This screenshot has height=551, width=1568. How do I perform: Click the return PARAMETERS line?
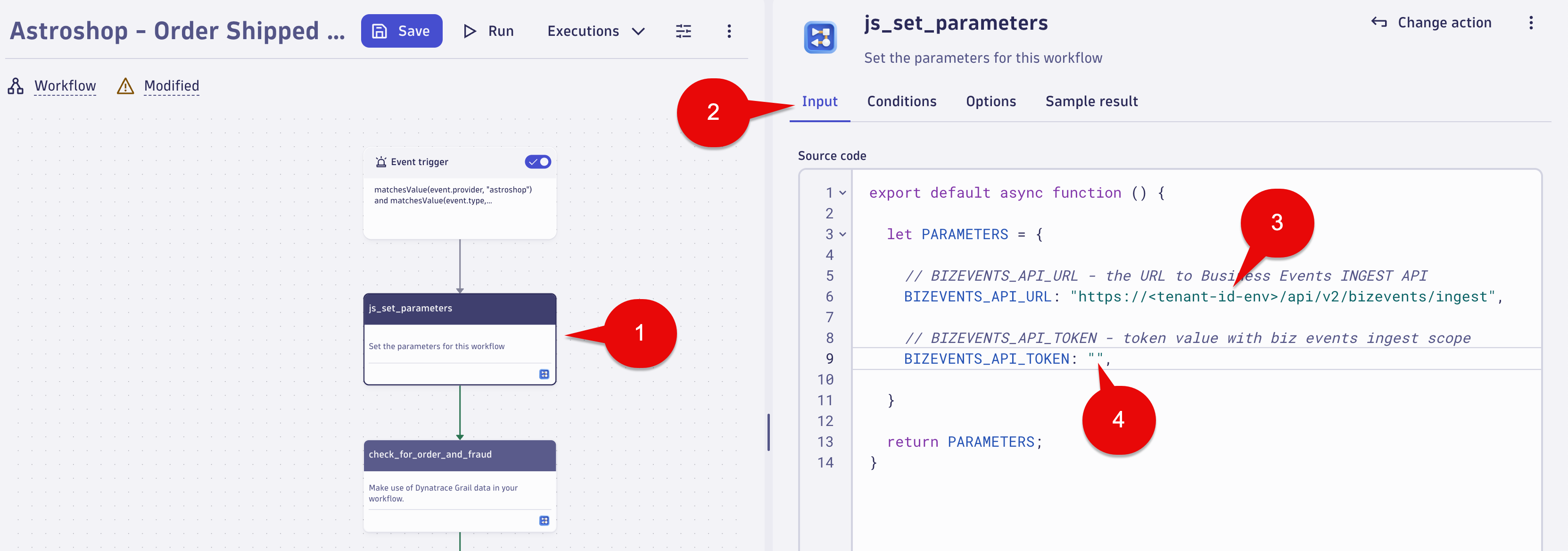(965, 442)
